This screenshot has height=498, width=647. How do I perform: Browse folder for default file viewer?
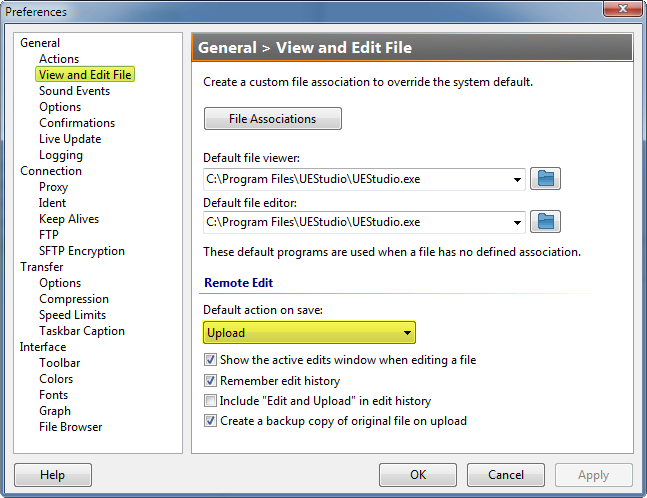545,179
